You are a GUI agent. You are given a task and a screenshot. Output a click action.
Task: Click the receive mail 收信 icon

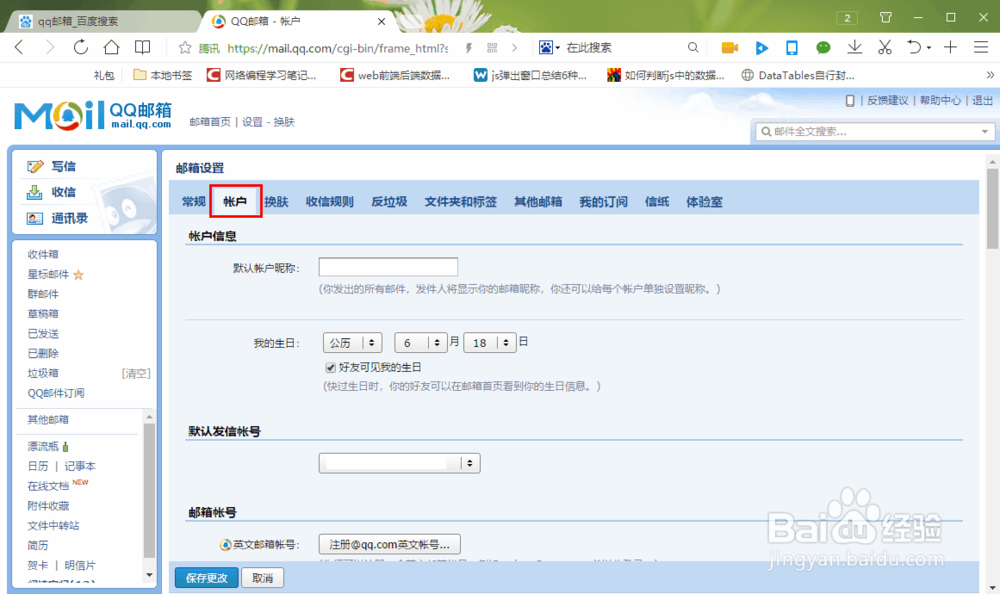(x=34, y=192)
